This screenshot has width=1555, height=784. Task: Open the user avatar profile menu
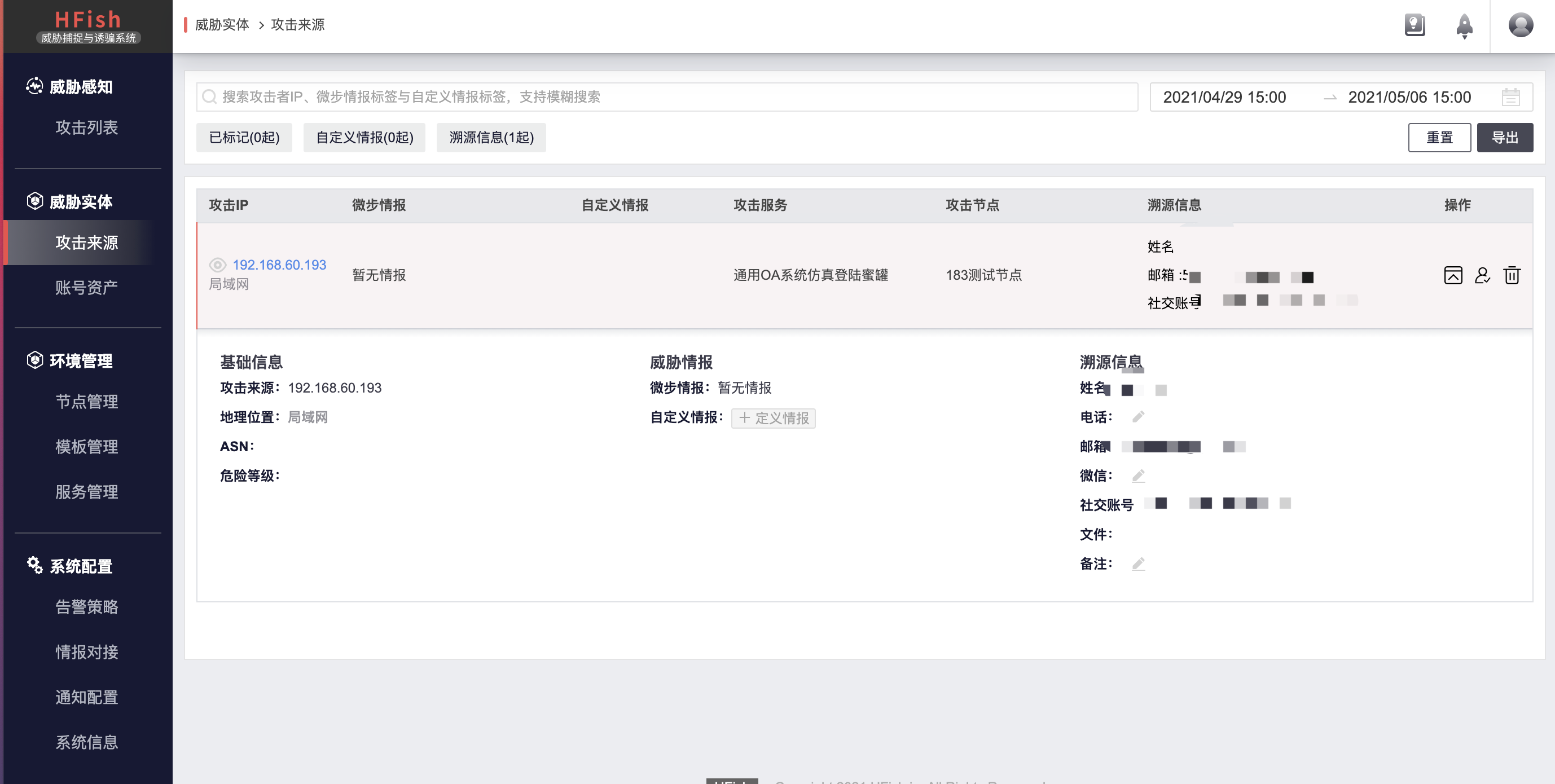click(1520, 25)
